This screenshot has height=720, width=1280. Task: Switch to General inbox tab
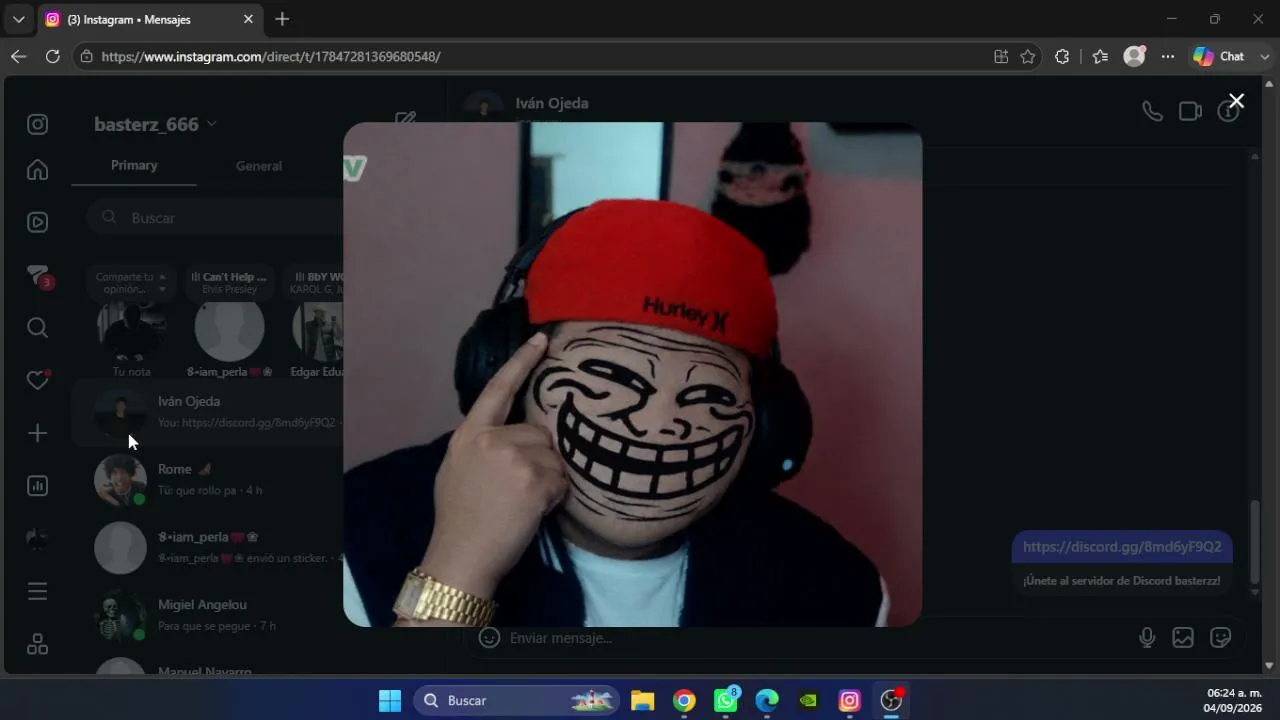(x=259, y=166)
